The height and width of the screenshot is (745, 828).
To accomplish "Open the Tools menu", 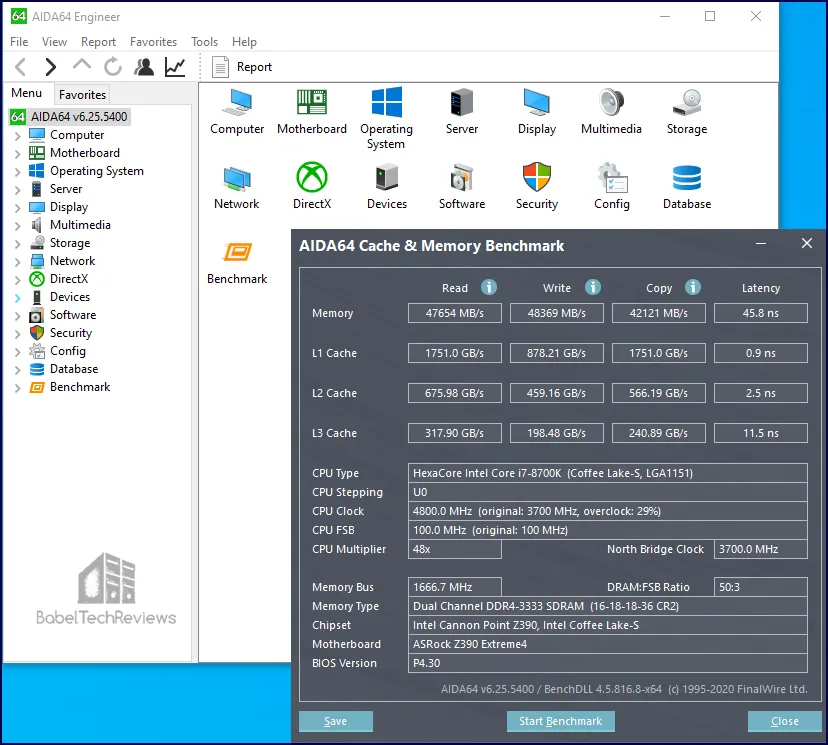I will (x=204, y=42).
